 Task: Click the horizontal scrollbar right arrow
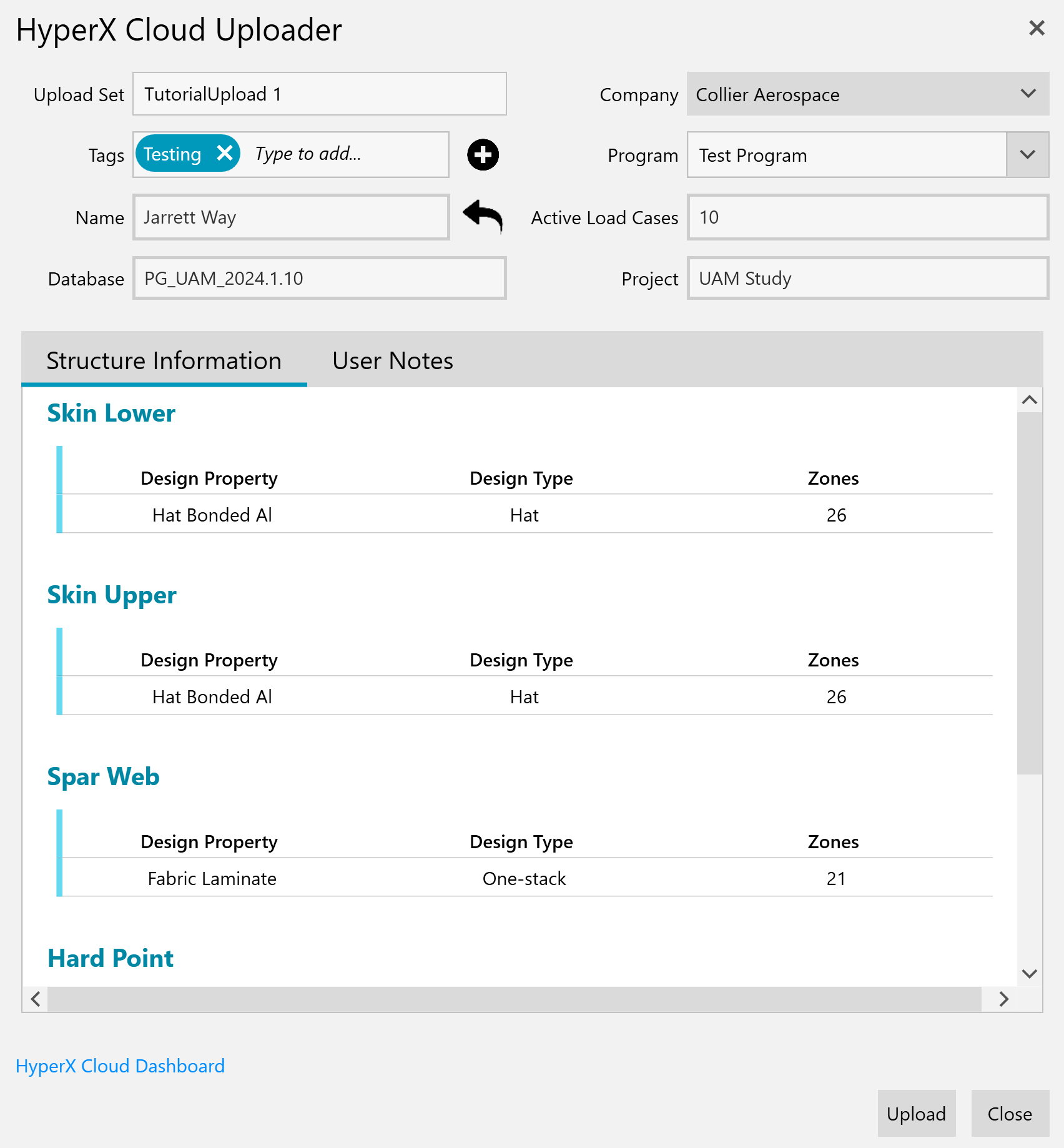1004,999
